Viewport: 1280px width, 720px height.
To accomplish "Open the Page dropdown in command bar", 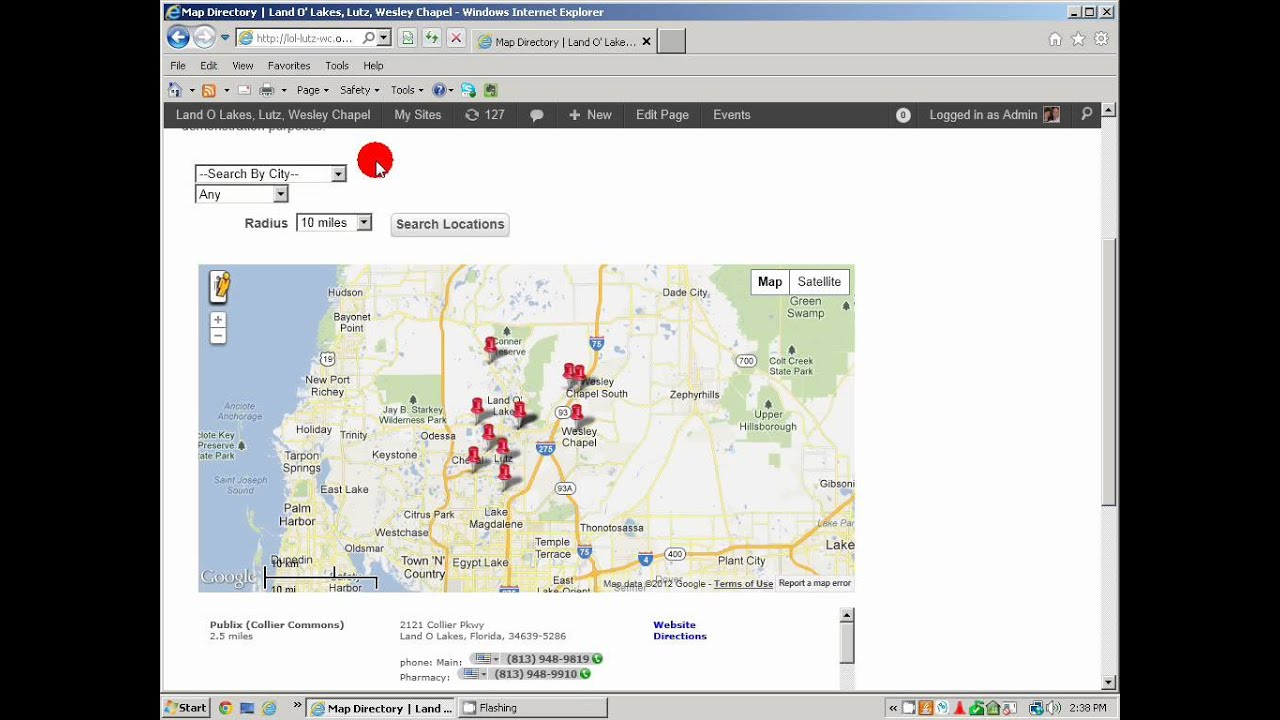I will (x=313, y=90).
